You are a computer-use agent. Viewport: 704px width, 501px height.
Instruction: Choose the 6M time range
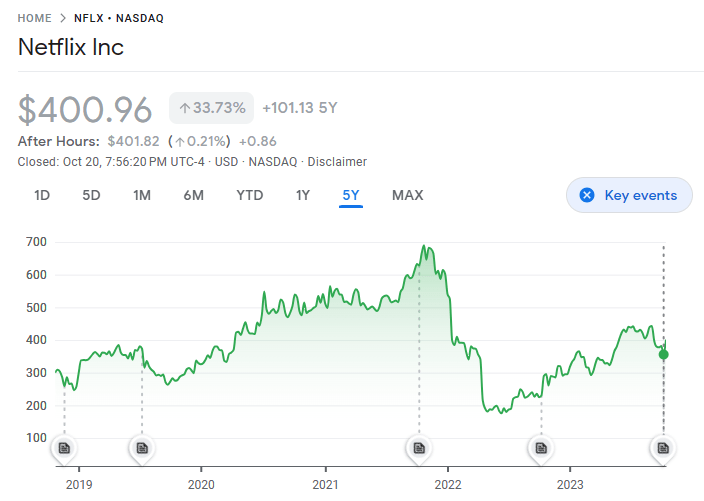click(x=193, y=195)
